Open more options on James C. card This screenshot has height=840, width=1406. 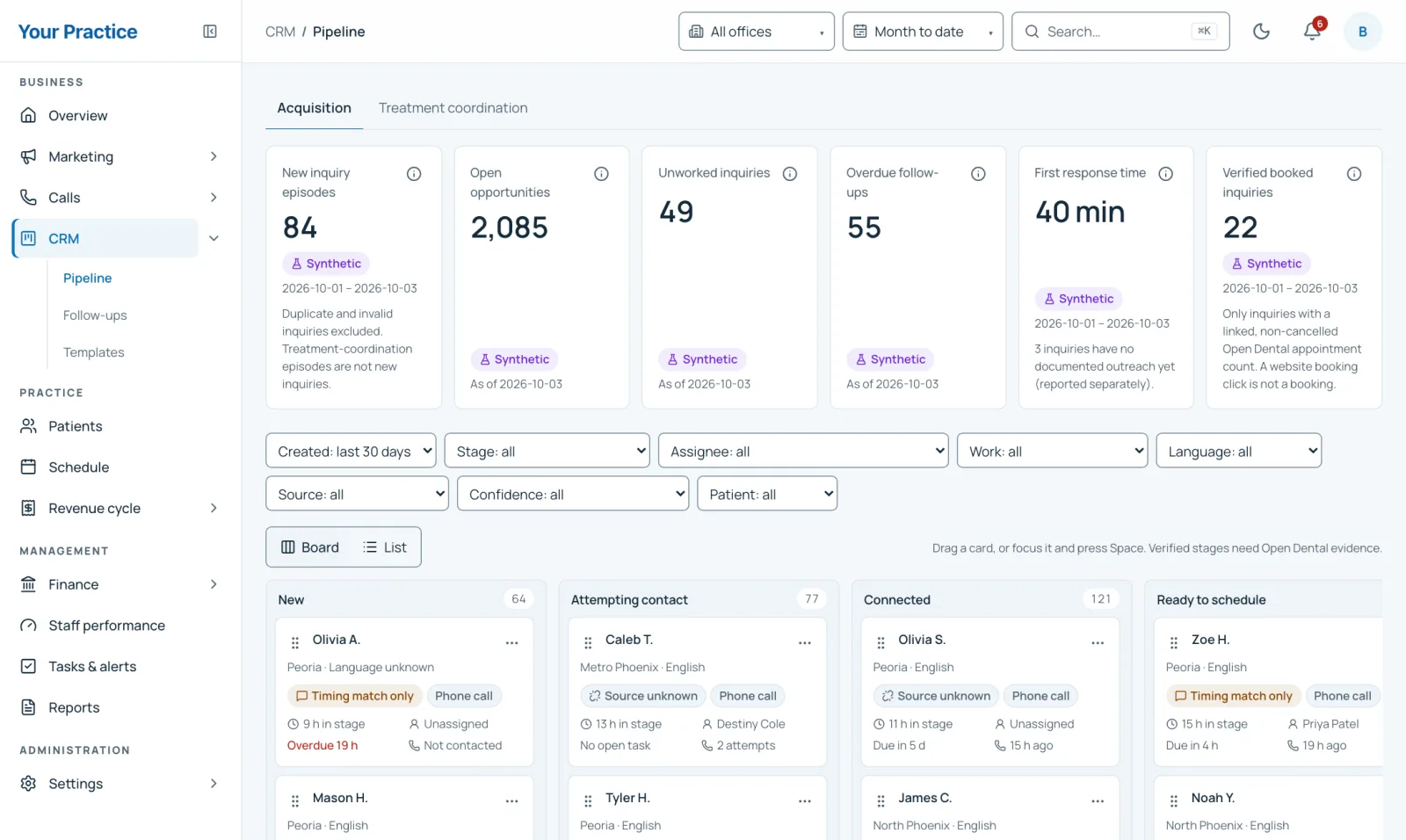coord(1098,801)
